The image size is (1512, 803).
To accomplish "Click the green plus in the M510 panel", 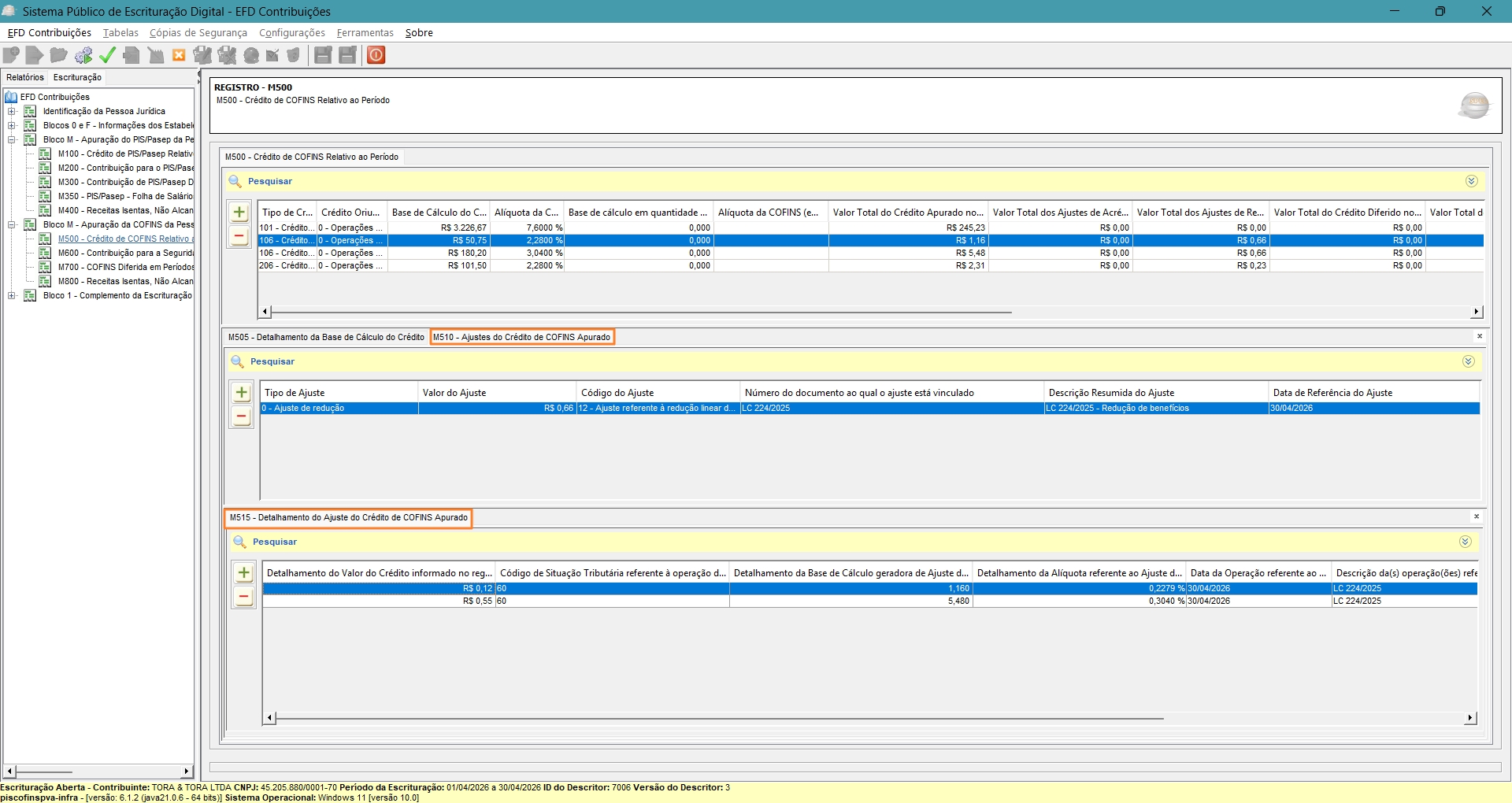I will pyautogui.click(x=242, y=392).
